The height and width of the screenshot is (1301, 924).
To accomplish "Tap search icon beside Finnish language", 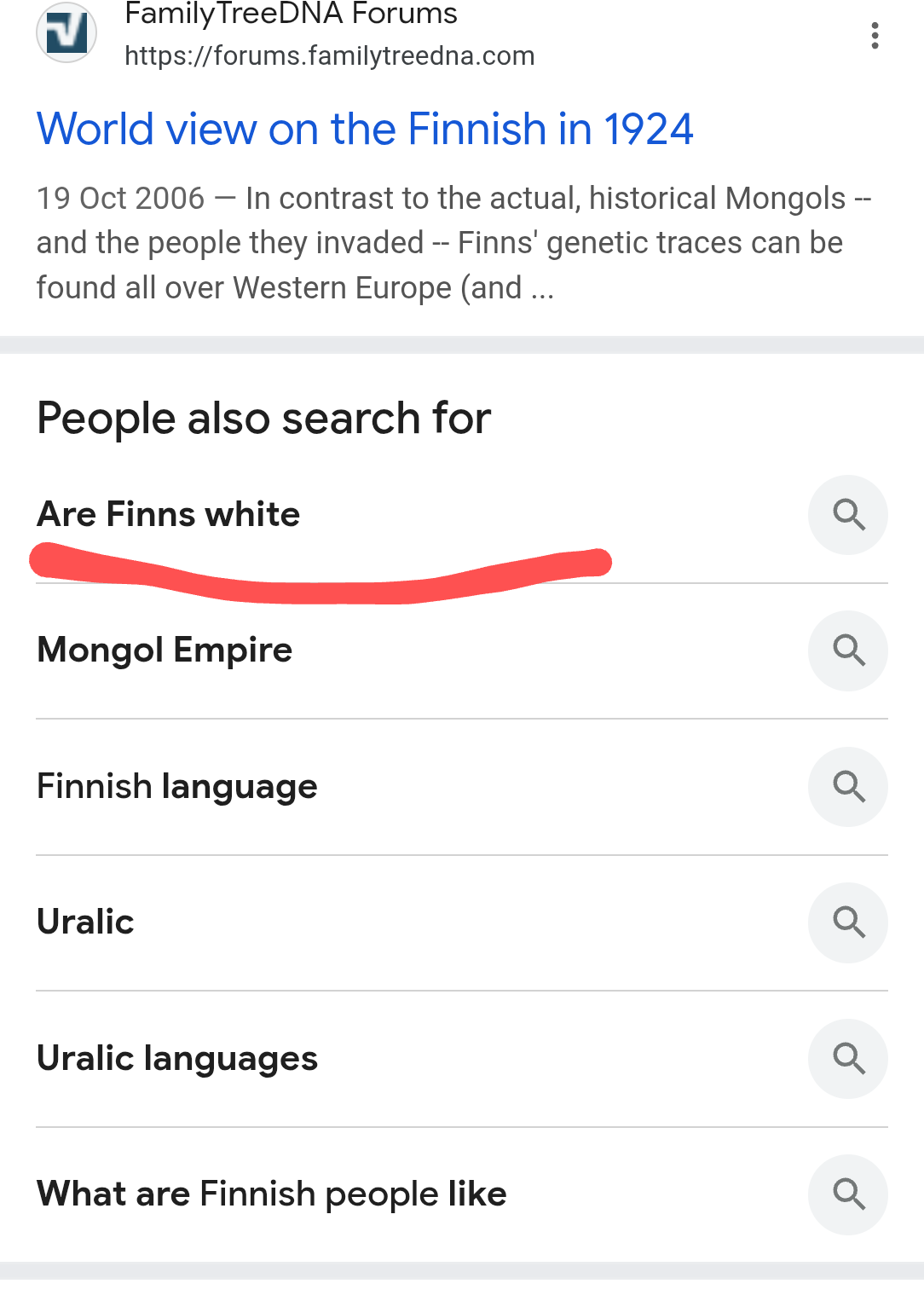I will (848, 786).
